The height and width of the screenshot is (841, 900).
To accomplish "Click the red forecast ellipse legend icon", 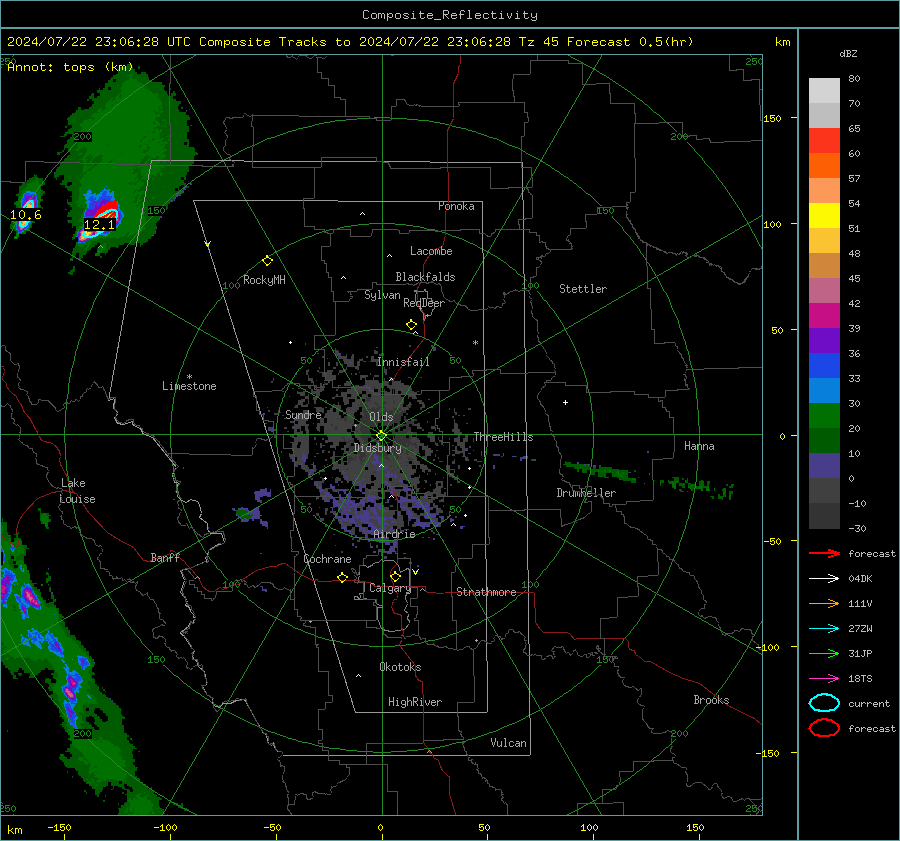I will click(824, 728).
